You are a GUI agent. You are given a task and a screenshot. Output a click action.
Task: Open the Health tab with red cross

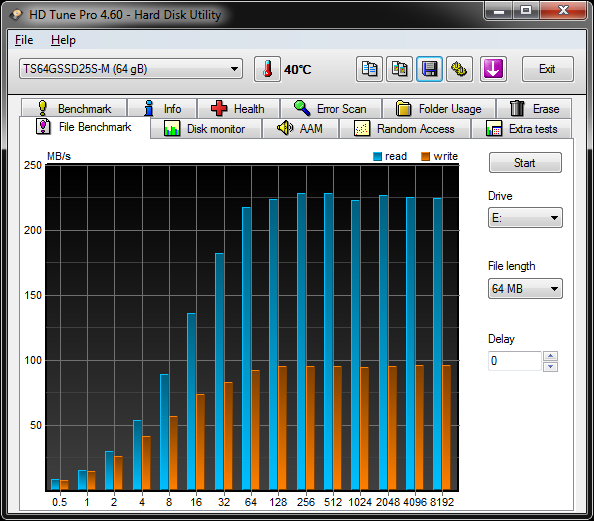pyautogui.click(x=238, y=109)
